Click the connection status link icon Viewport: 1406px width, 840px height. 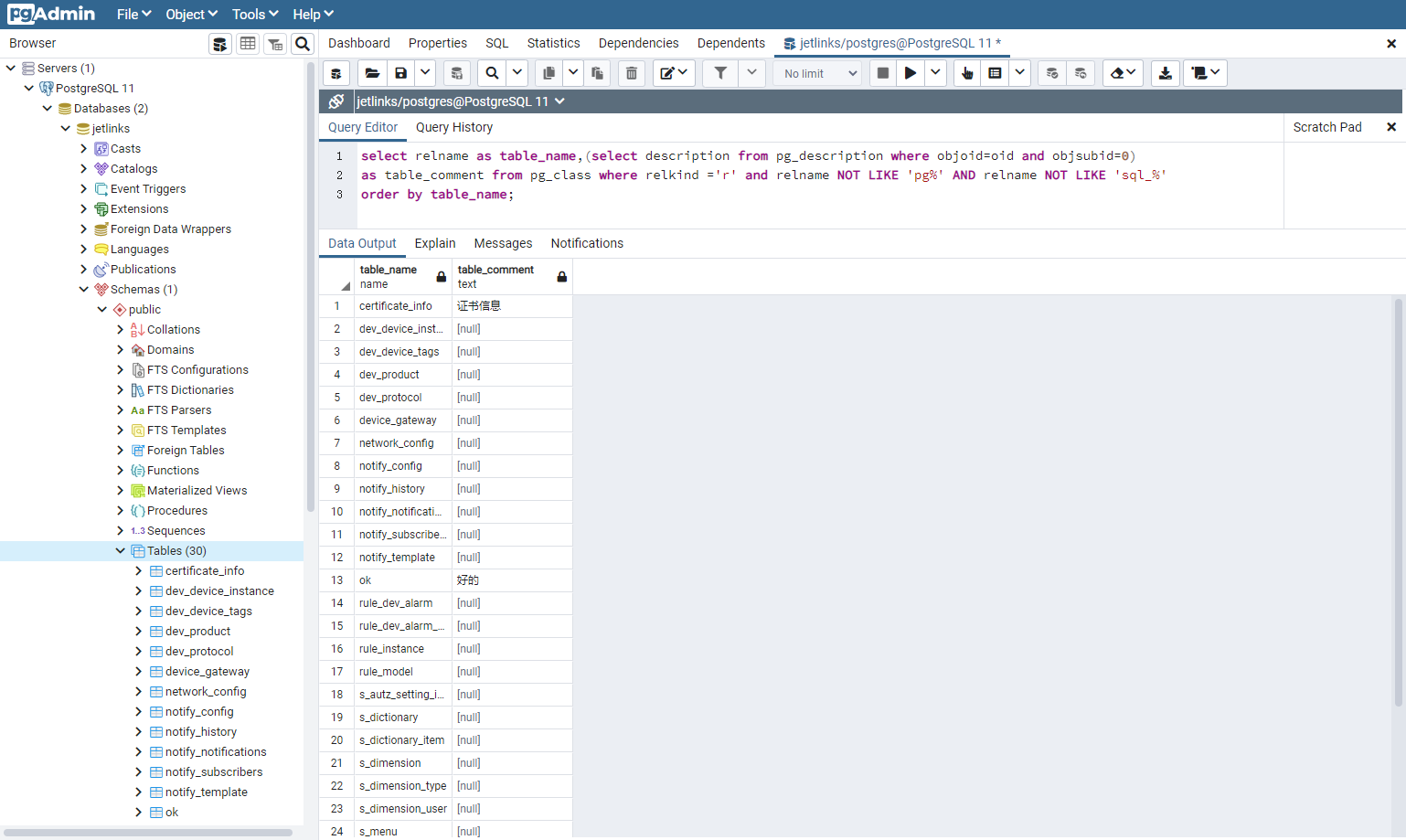(x=336, y=101)
